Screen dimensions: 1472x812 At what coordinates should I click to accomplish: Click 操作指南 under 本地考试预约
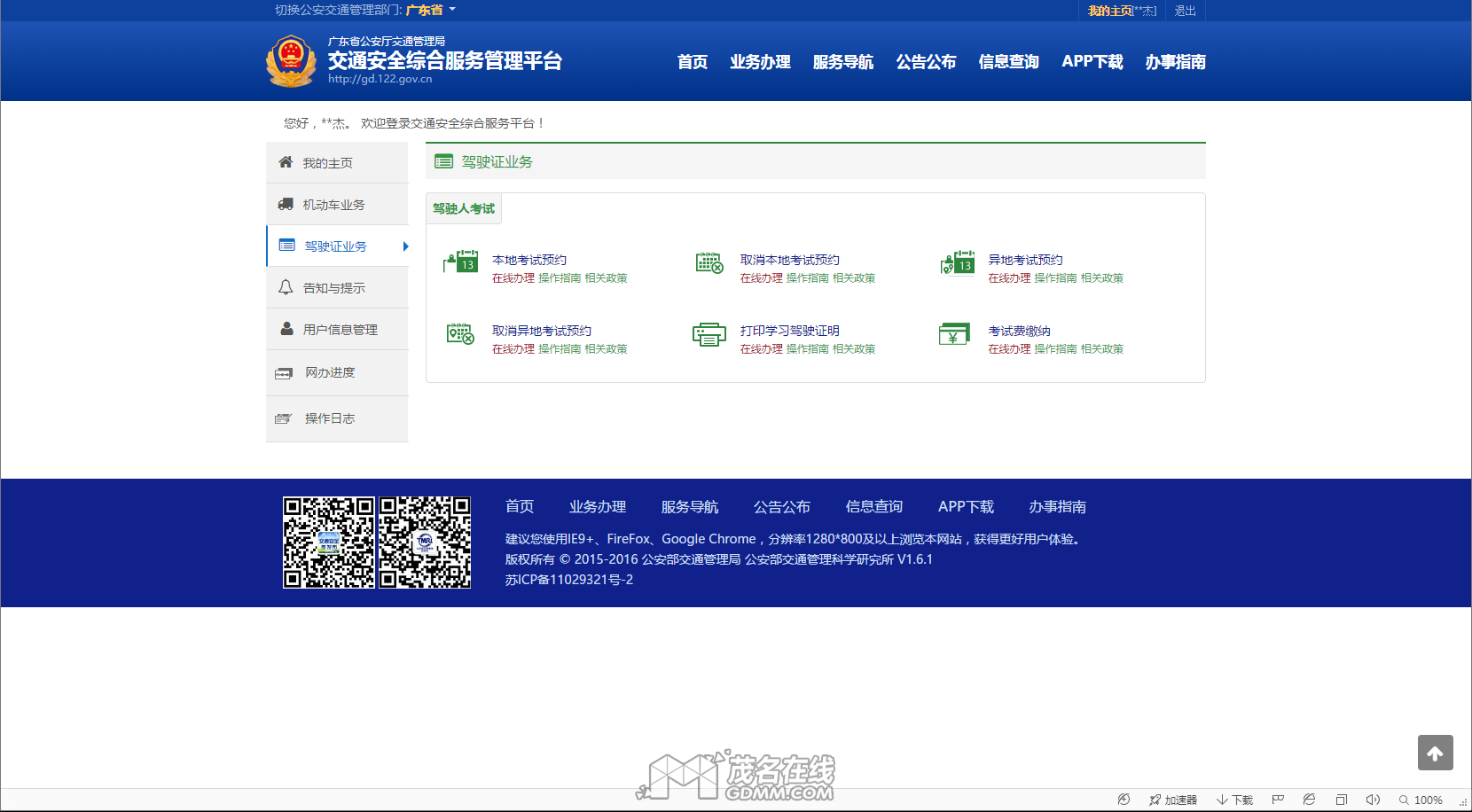(560, 277)
